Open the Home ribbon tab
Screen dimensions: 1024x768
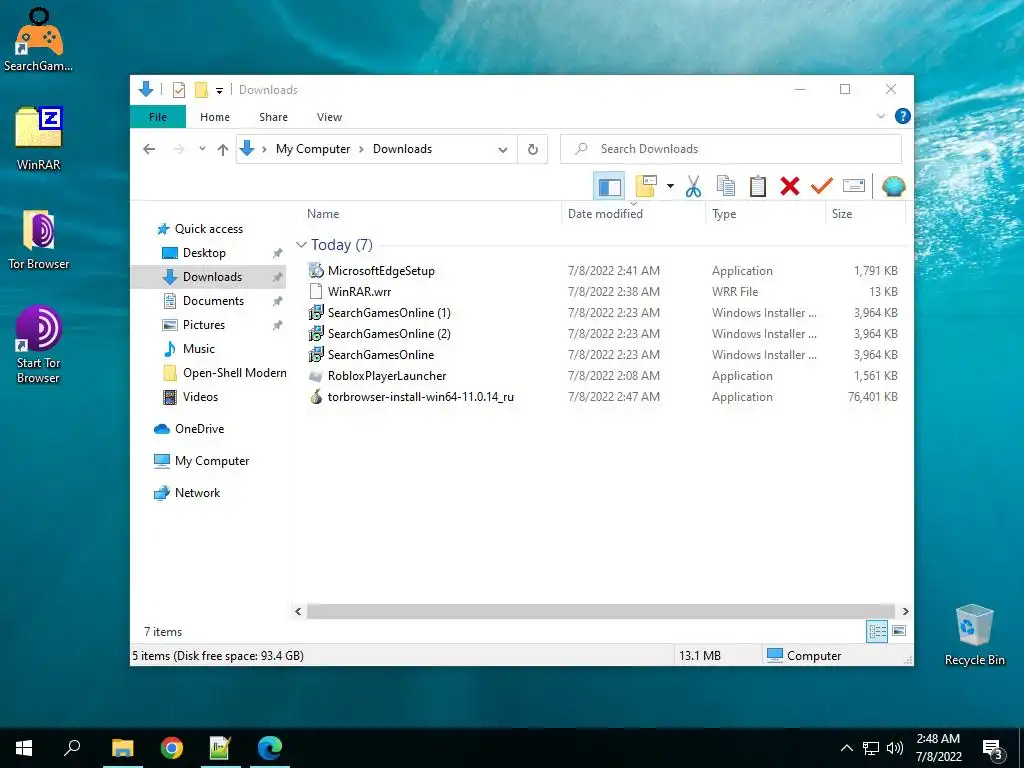click(x=215, y=117)
